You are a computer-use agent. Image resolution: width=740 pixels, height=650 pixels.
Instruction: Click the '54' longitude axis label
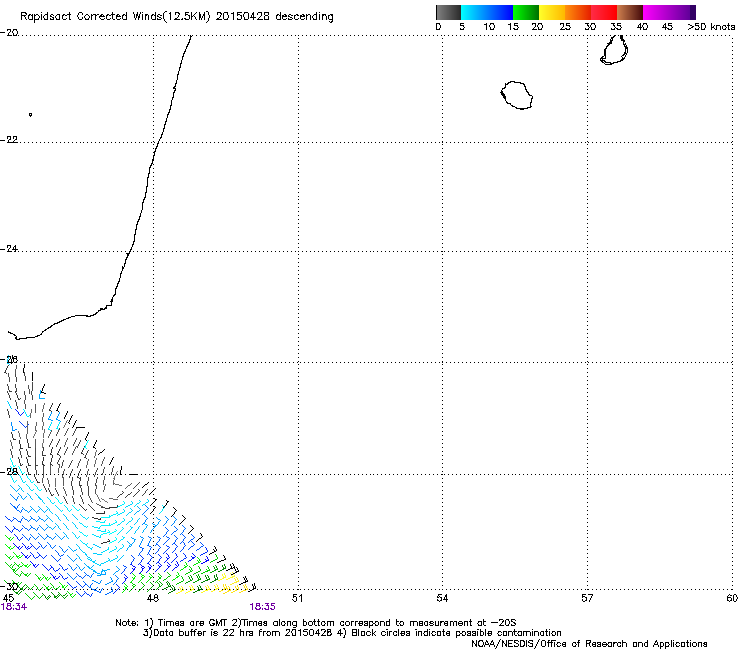(442, 598)
